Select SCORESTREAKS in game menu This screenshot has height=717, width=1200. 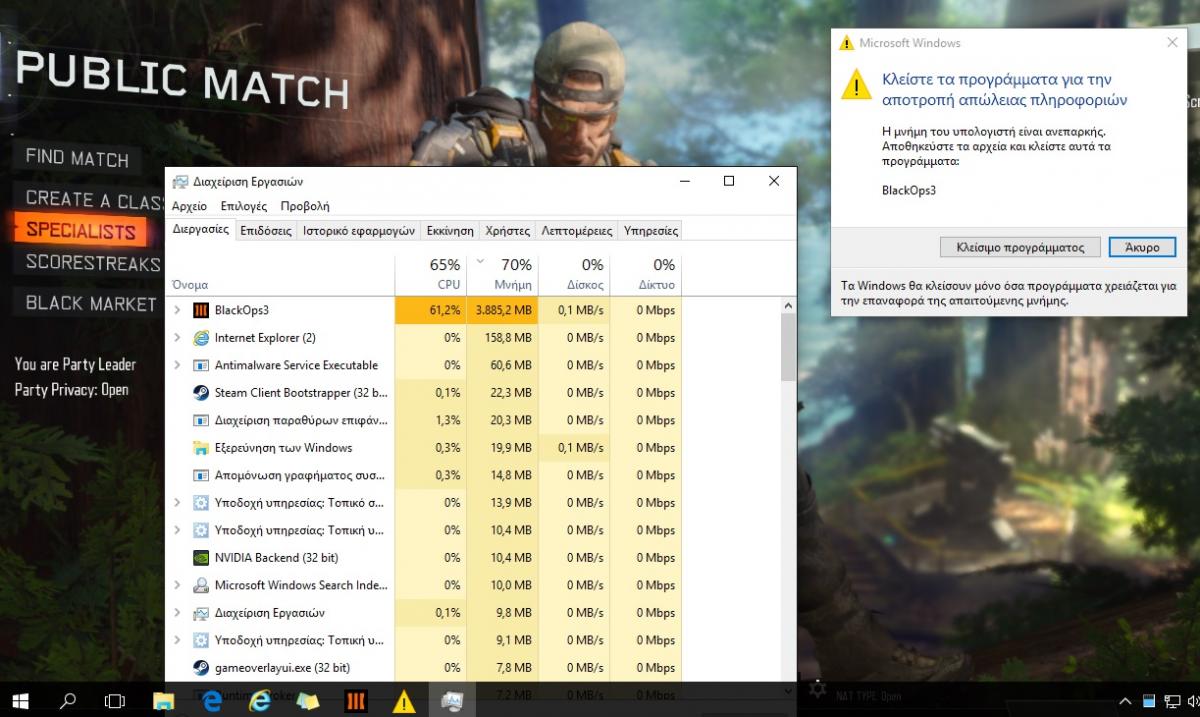93,263
